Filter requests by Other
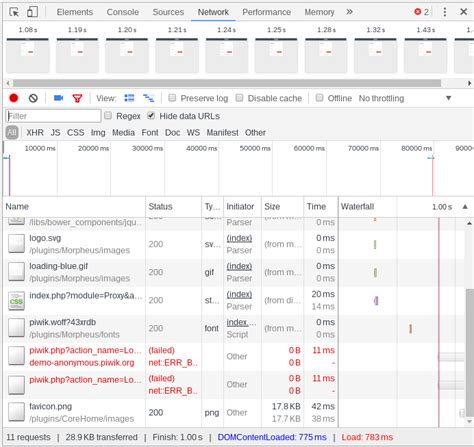 (255, 133)
